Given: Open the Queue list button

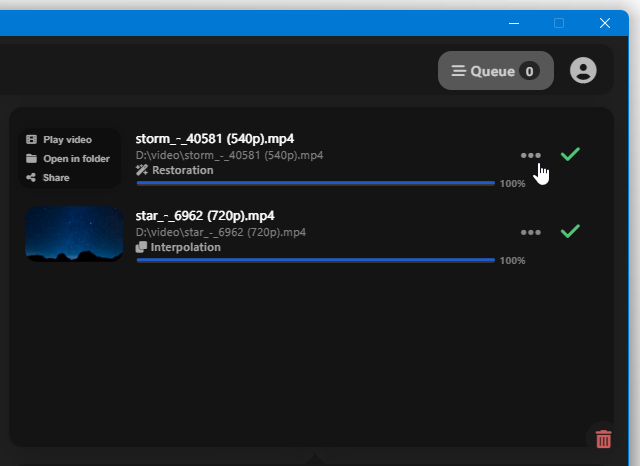Looking at the screenshot, I should pos(496,71).
